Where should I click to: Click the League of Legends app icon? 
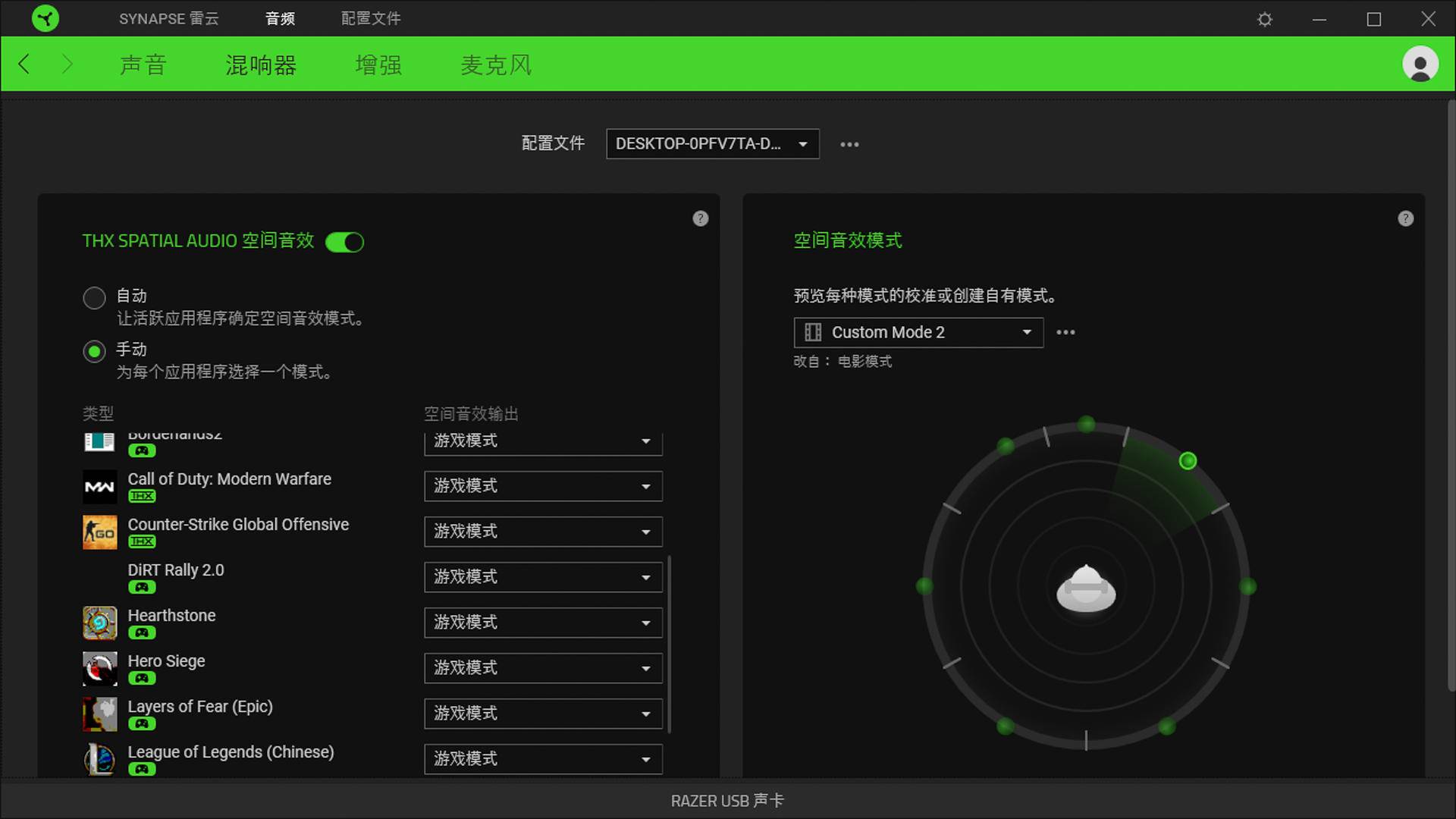tap(99, 759)
